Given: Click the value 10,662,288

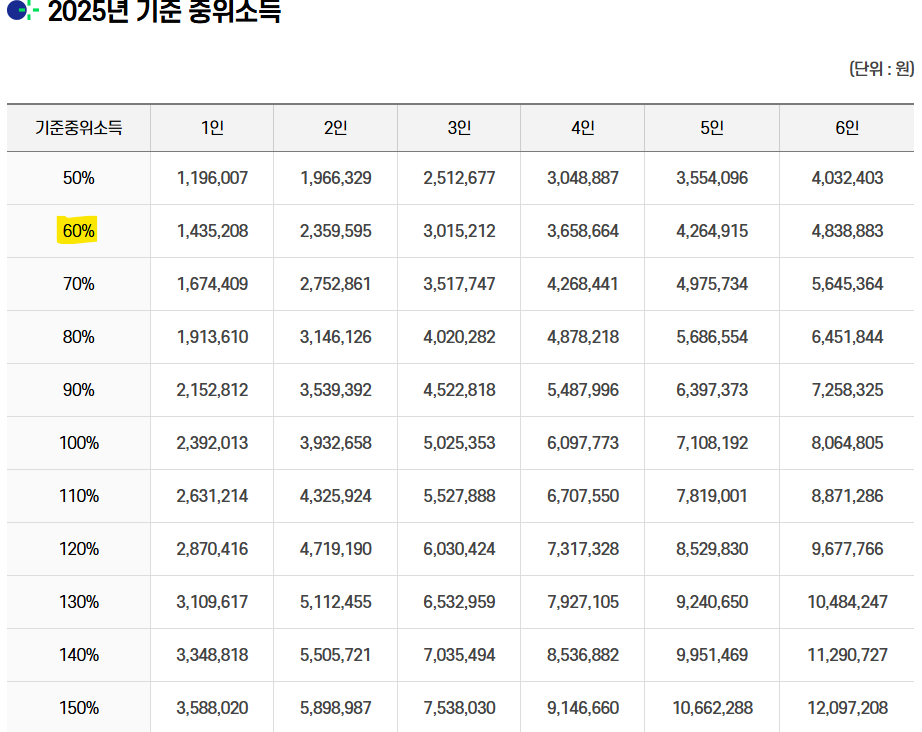Looking at the screenshot, I should point(712,707).
